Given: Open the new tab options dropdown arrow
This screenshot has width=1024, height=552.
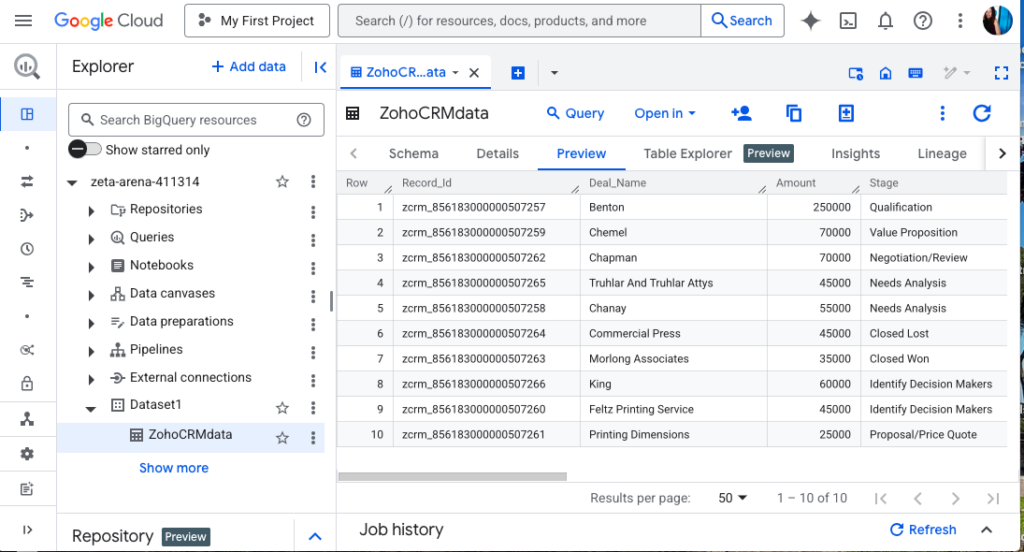Looking at the screenshot, I should pyautogui.click(x=554, y=73).
